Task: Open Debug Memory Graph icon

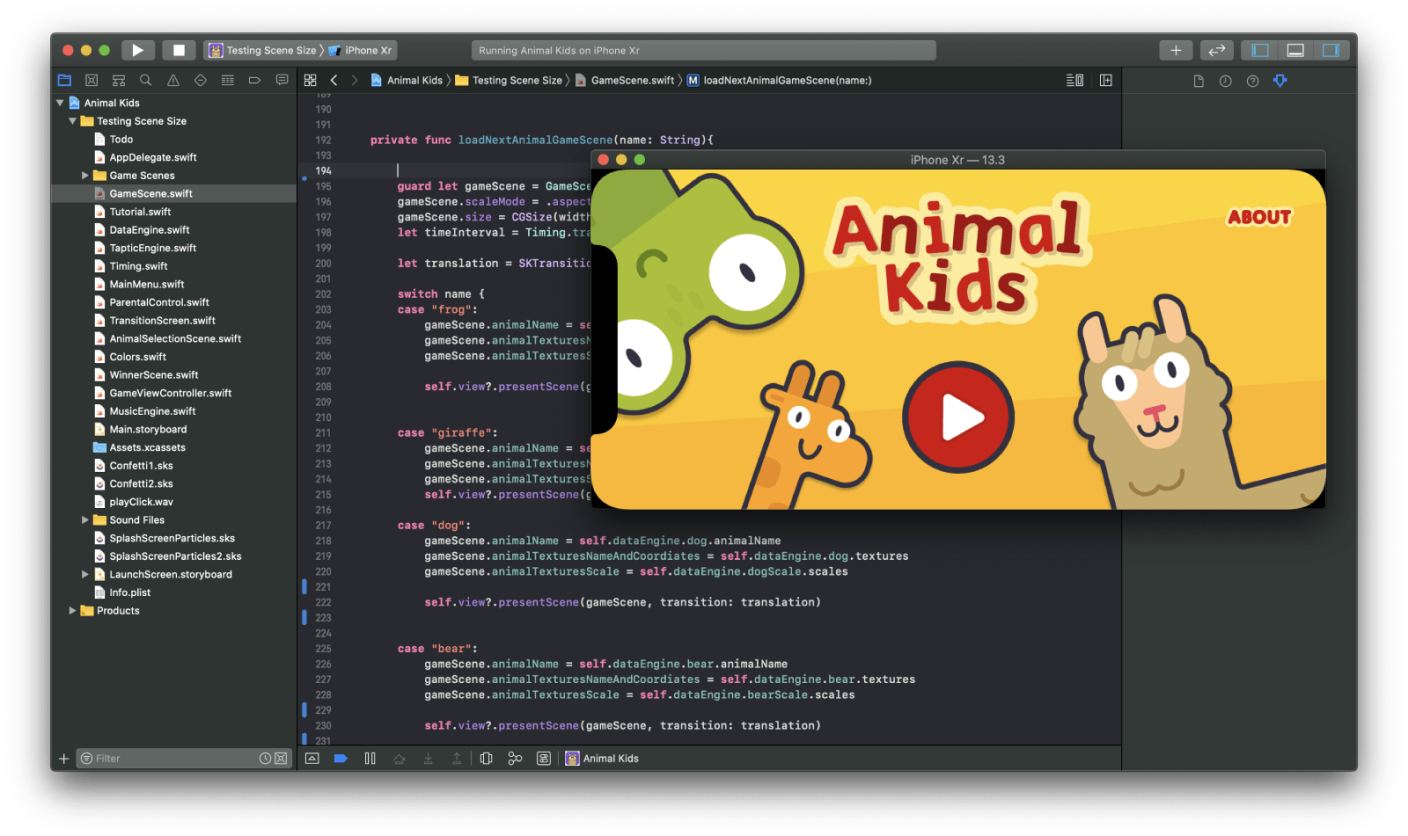Action: click(515, 759)
